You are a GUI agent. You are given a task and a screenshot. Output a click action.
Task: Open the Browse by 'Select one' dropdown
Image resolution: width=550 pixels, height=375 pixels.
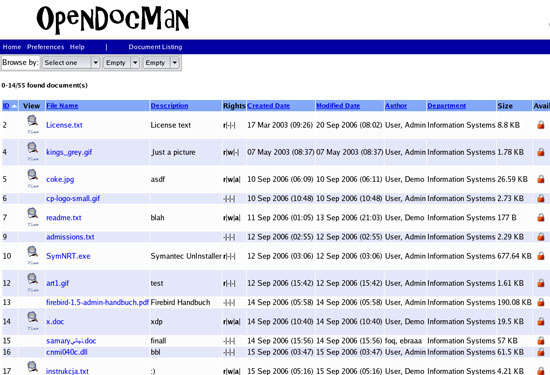tap(71, 63)
